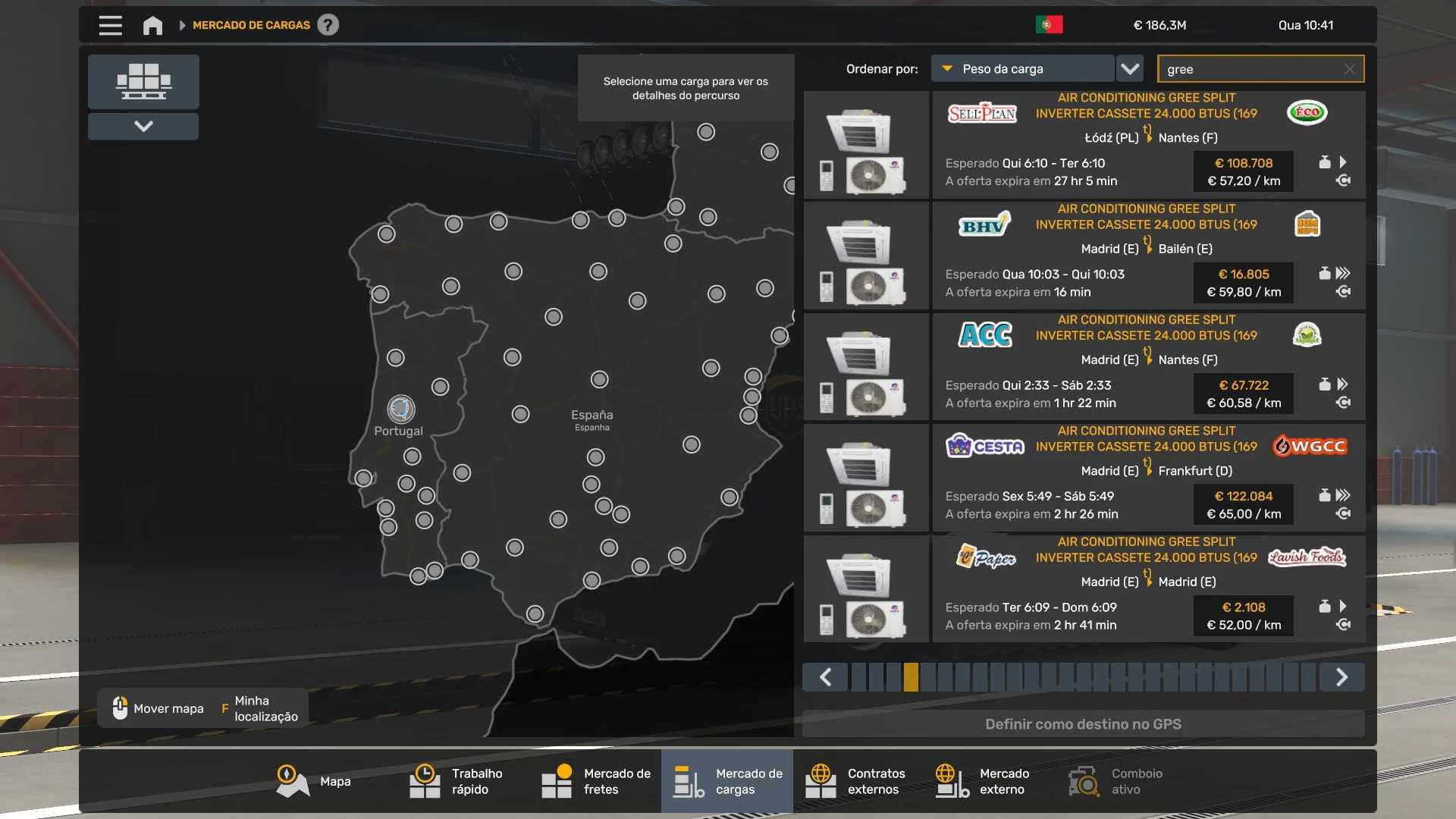Image resolution: width=1456 pixels, height=819 pixels.
Task: Click the WGCC destination company logo
Action: tap(1310, 446)
